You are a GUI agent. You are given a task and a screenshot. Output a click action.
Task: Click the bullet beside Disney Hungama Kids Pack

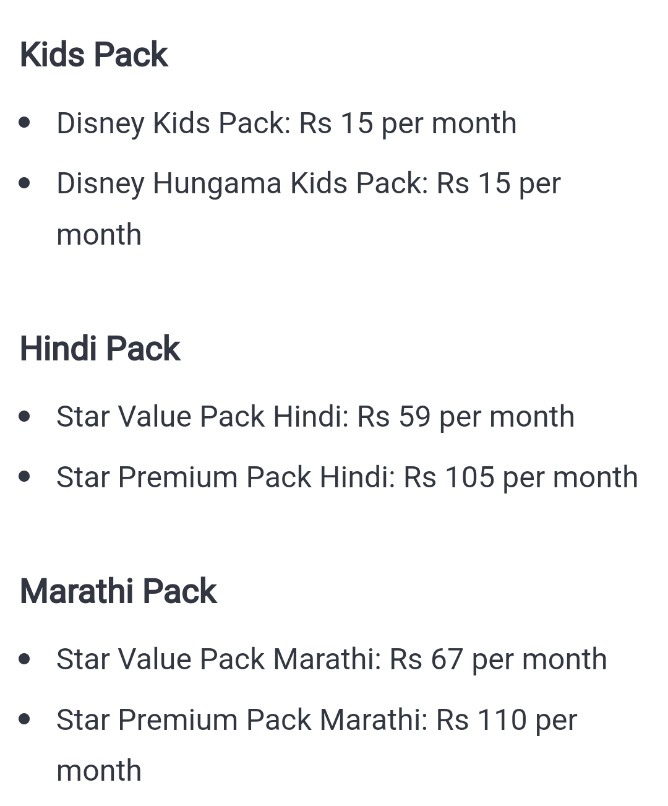(x=25, y=184)
